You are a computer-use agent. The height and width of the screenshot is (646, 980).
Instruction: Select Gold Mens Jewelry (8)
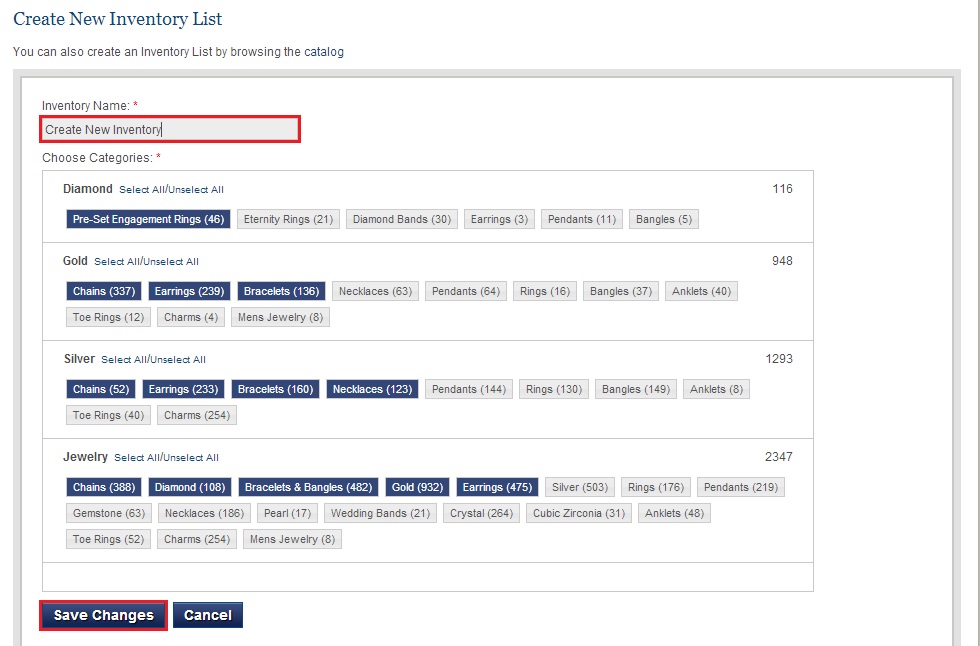(280, 317)
